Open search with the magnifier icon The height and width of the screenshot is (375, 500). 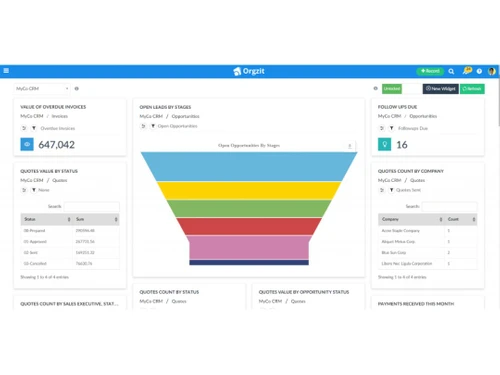click(451, 71)
